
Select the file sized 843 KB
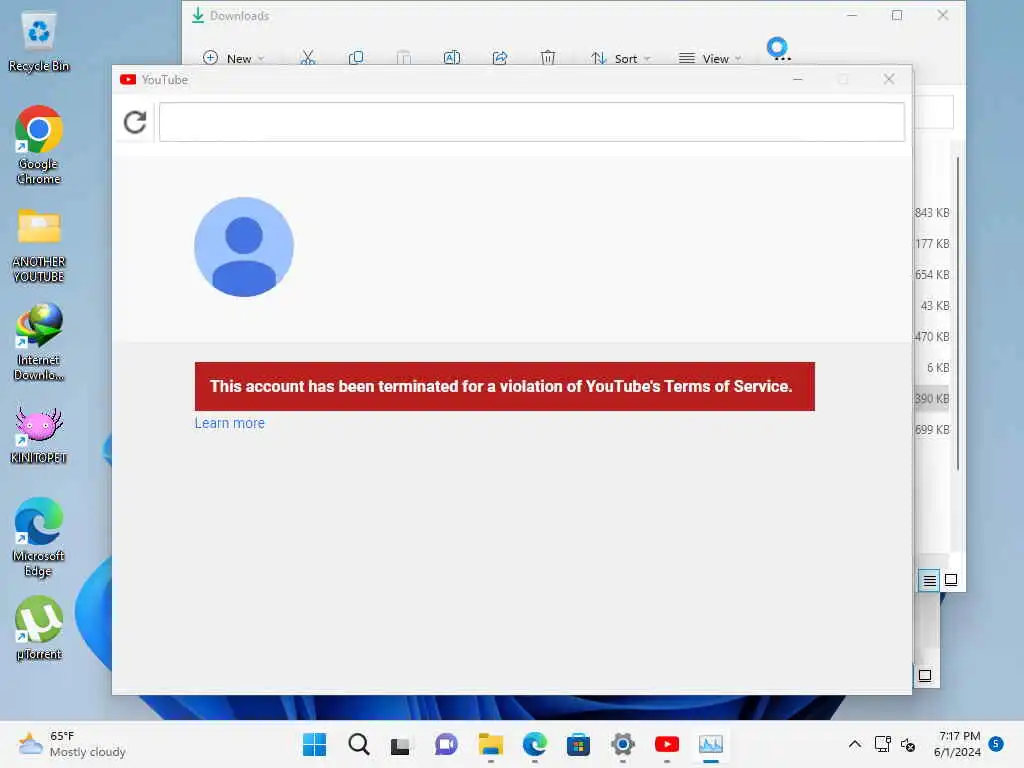pos(932,213)
